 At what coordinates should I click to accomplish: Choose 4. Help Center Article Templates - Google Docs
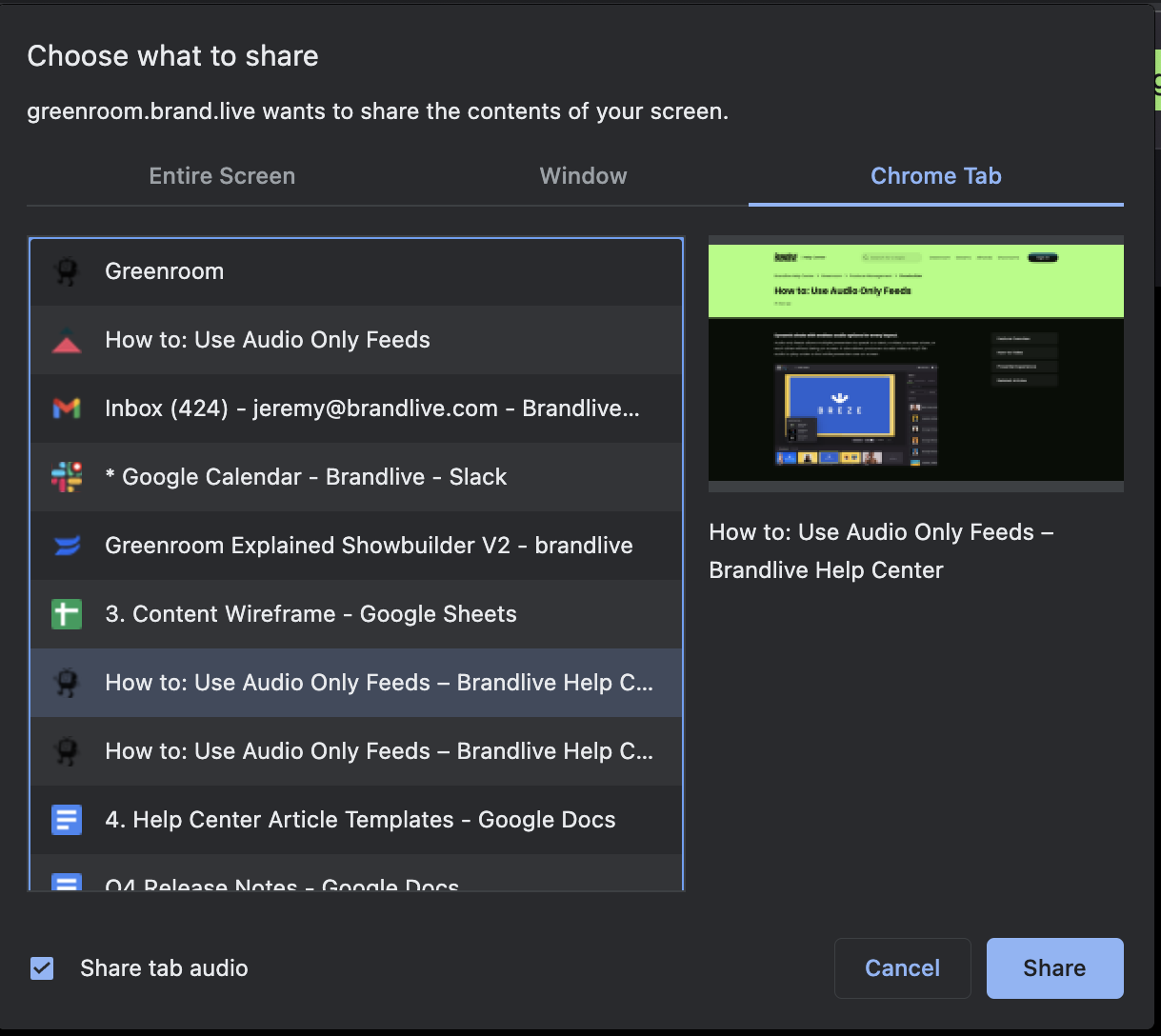pyautogui.click(x=356, y=820)
